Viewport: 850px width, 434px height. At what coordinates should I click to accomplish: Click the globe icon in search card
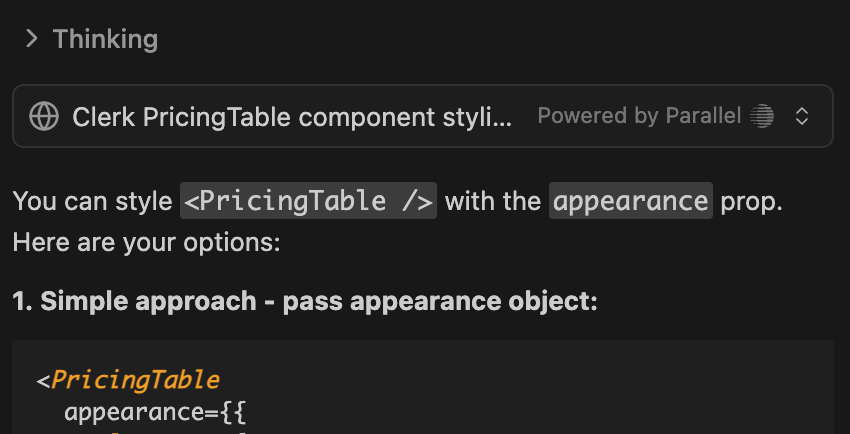(x=43, y=116)
